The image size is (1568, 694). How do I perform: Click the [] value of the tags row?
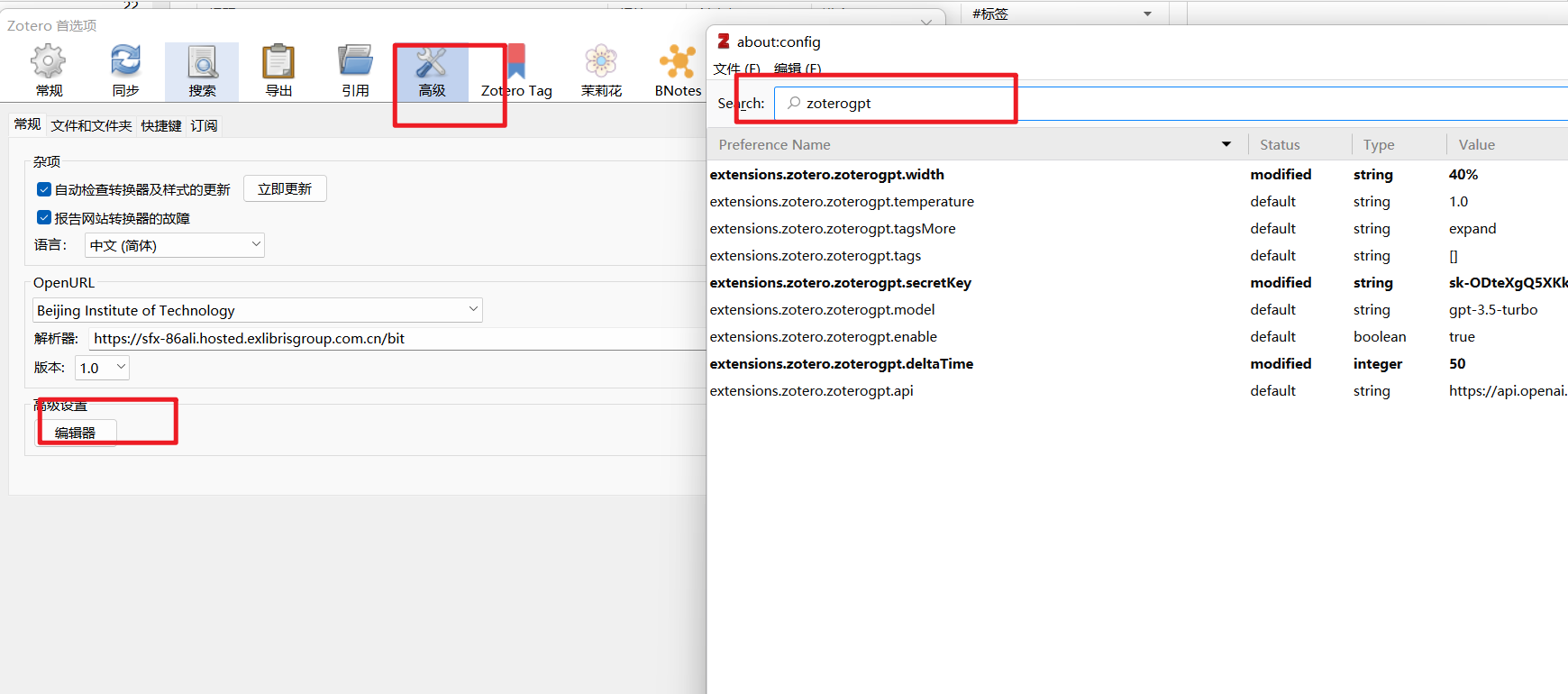click(x=1453, y=255)
